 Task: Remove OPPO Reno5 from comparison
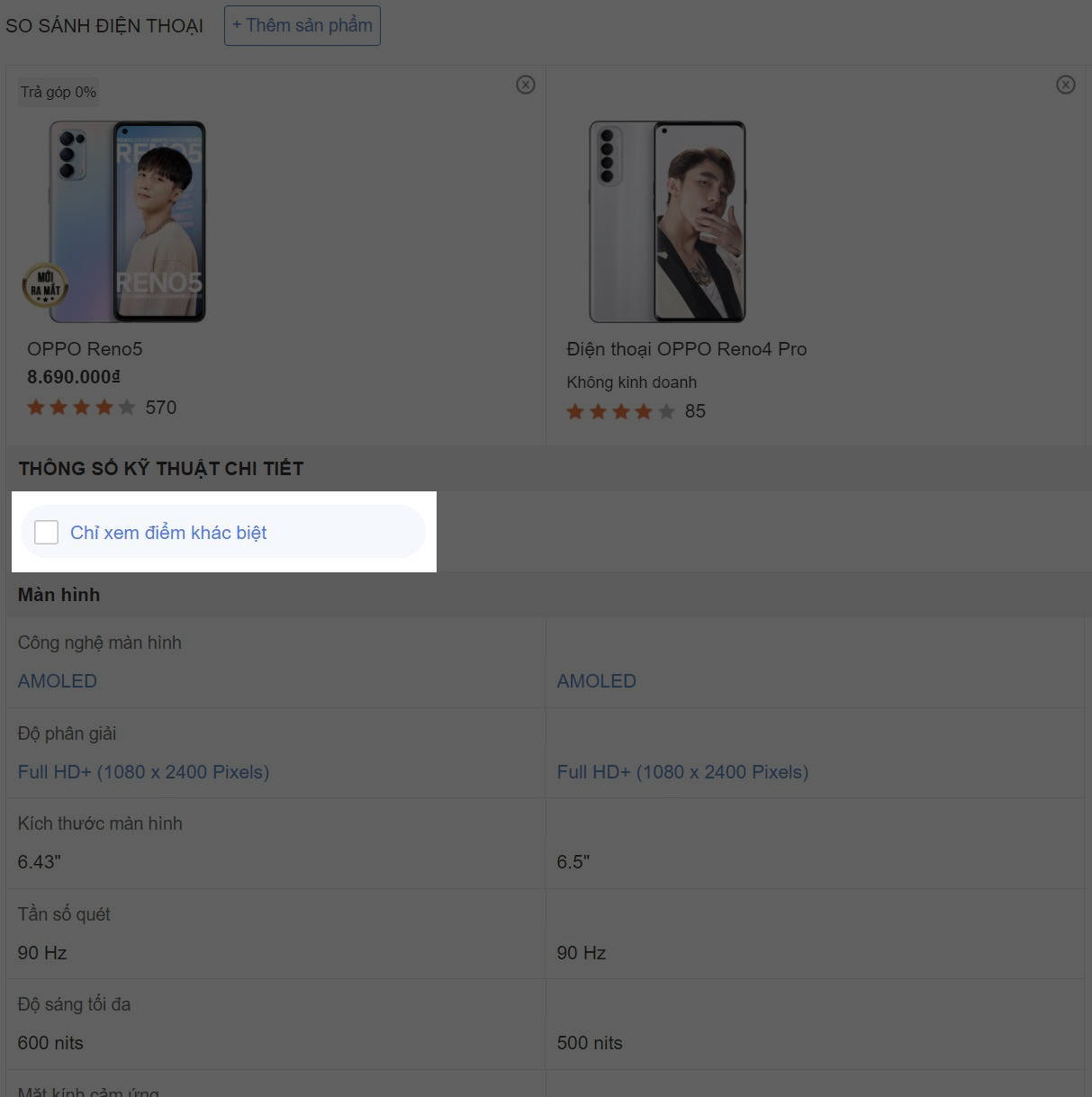[526, 85]
